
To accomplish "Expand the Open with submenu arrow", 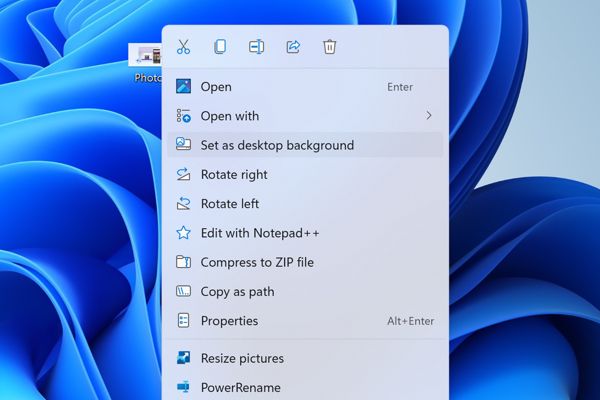I will click(x=429, y=115).
